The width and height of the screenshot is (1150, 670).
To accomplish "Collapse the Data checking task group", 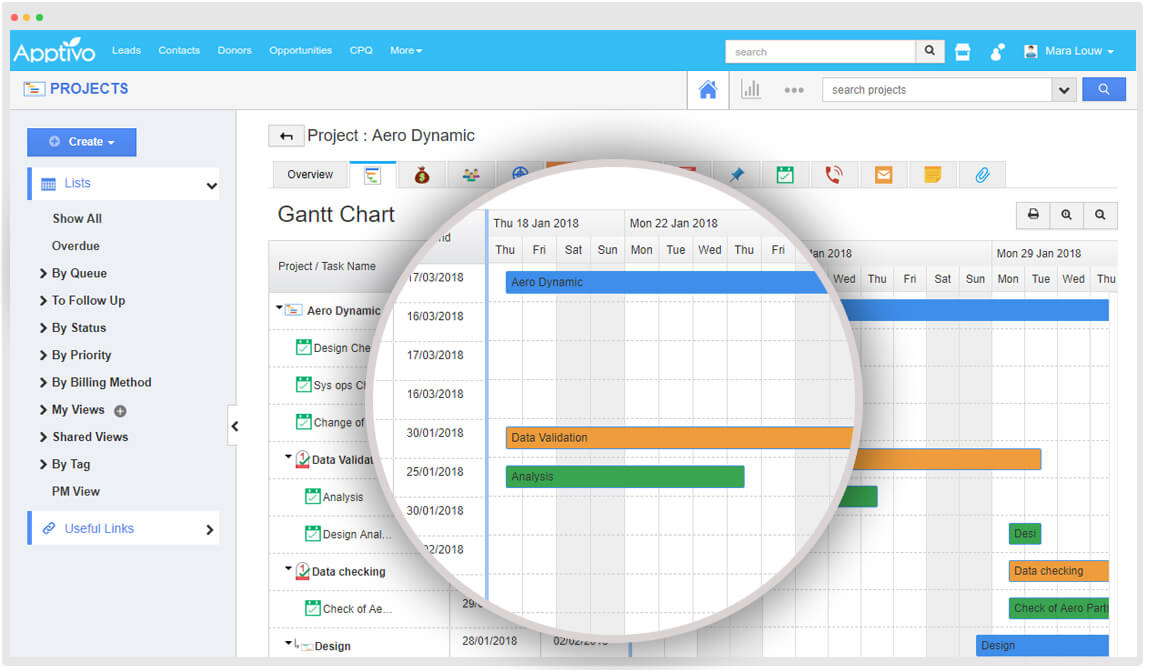I will coord(288,569).
